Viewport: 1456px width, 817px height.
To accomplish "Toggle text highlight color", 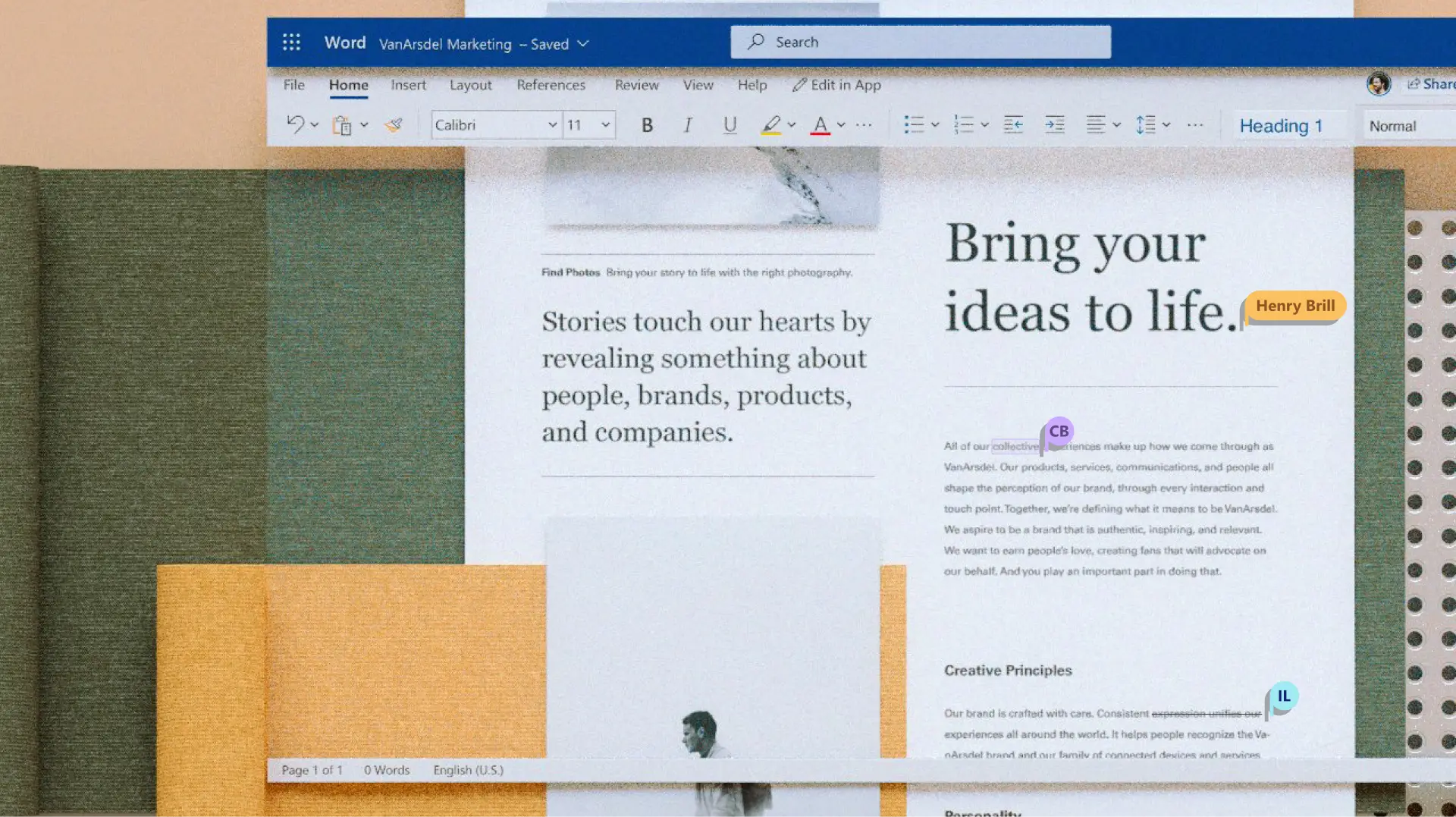I will pyautogui.click(x=773, y=124).
